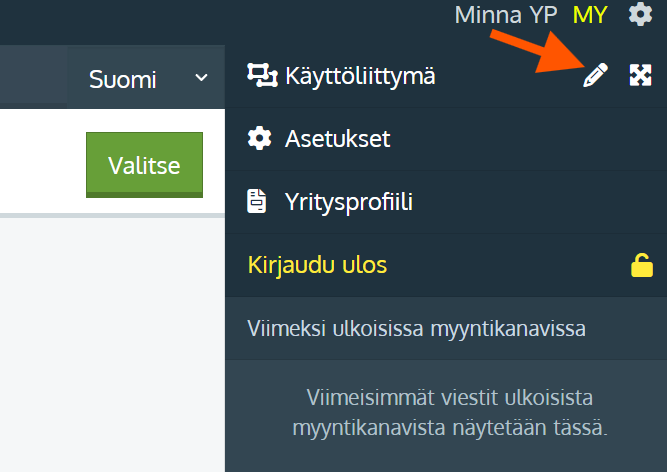Click the Asetukset cog icon
This screenshot has height=472, width=667.
click(259, 138)
